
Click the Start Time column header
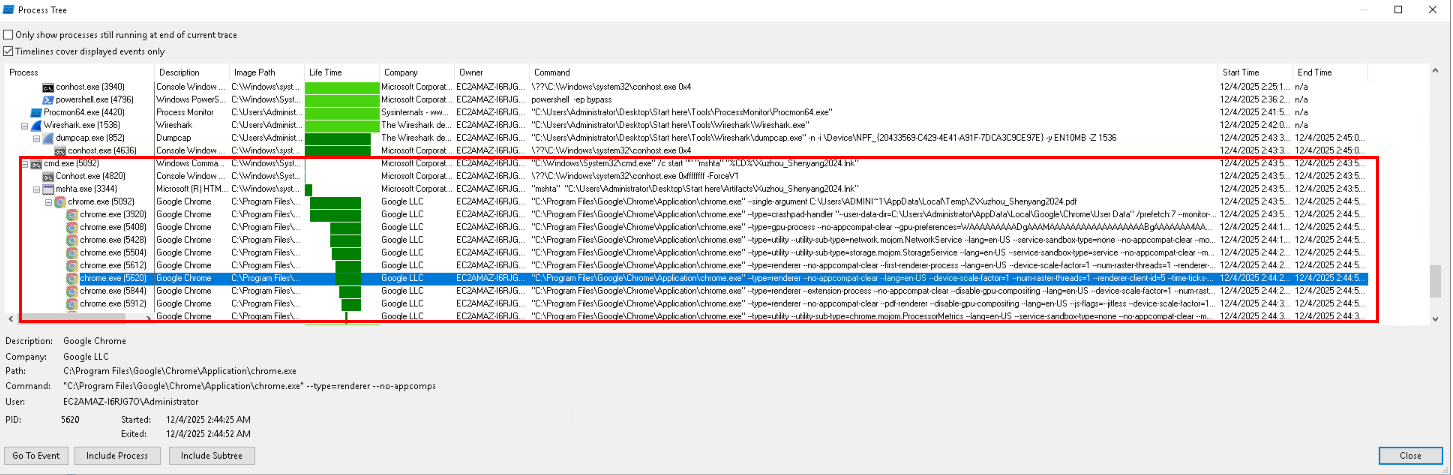point(1255,72)
